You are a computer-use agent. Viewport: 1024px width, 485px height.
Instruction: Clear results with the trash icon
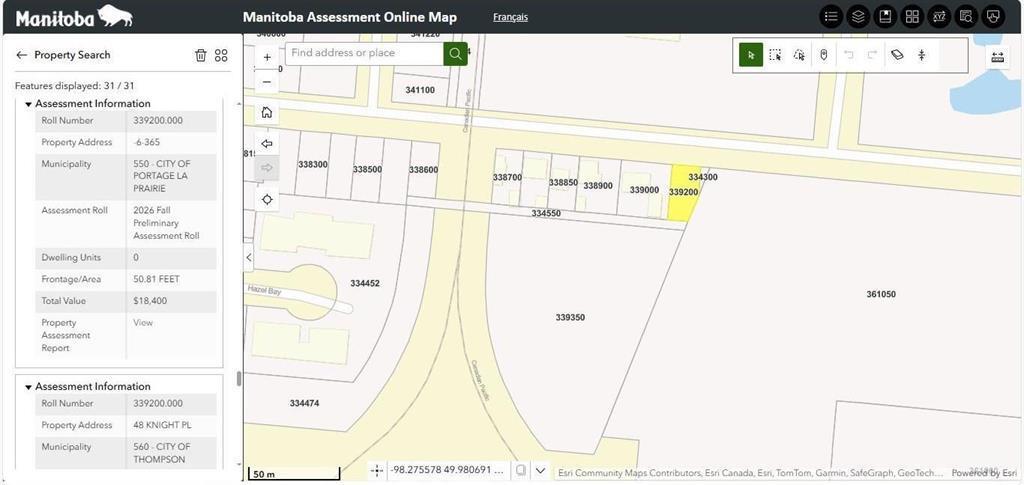[200, 55]
